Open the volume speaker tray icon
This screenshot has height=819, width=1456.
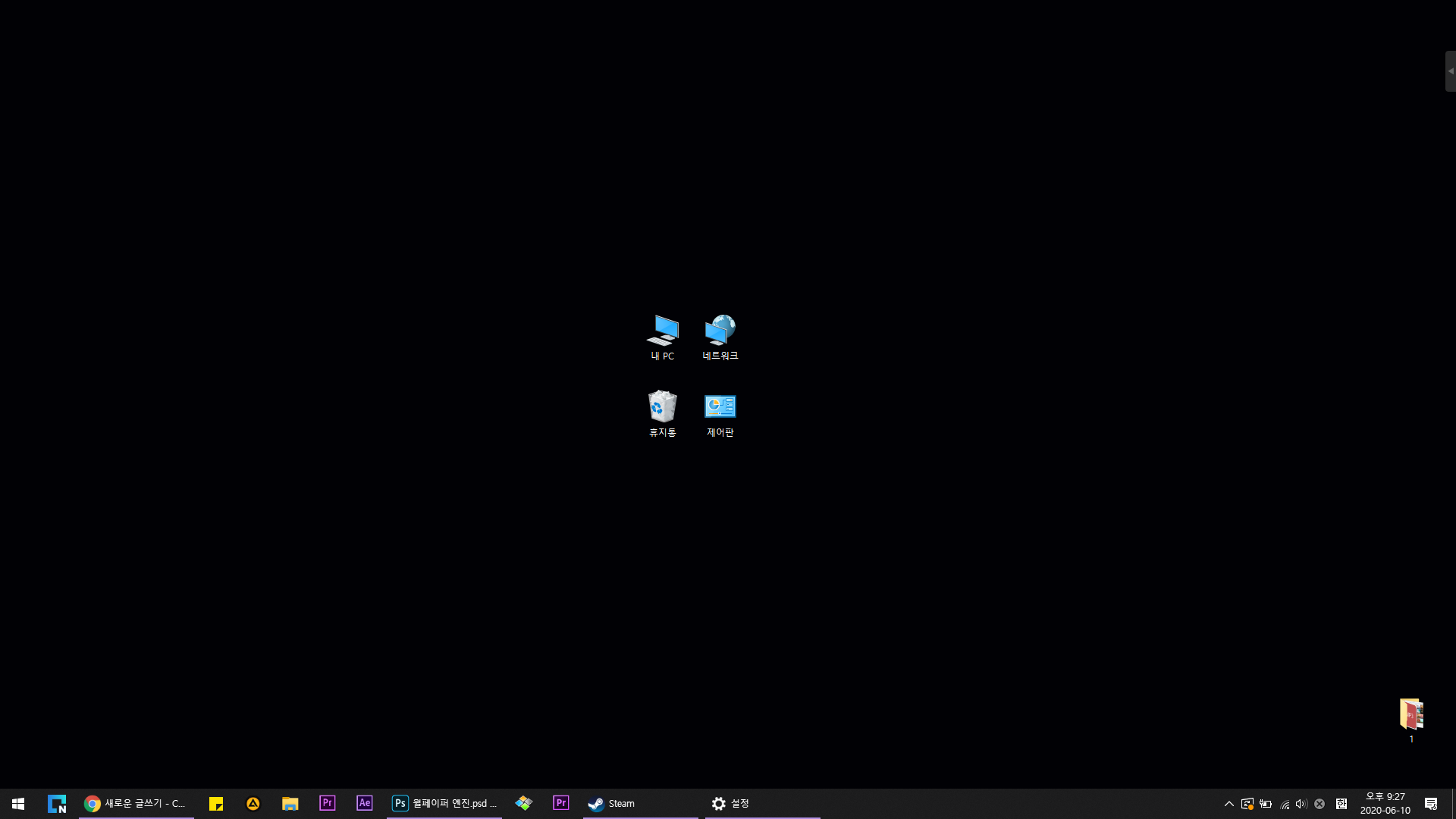pyautogui.click(x=1301, y=804)
